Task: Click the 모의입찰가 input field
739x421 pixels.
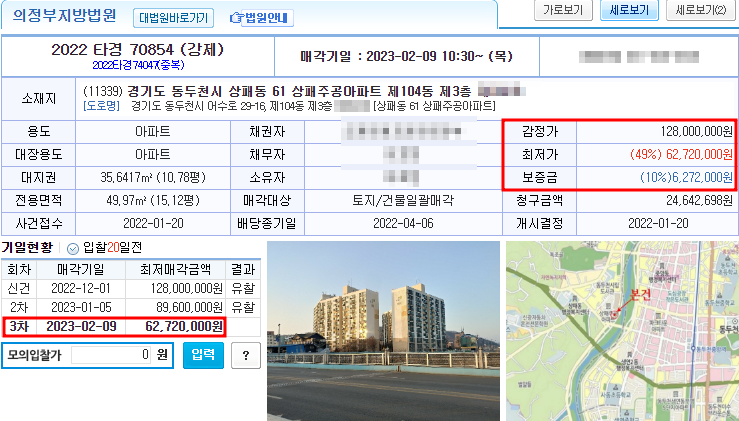Action: [x=111, y=355]
